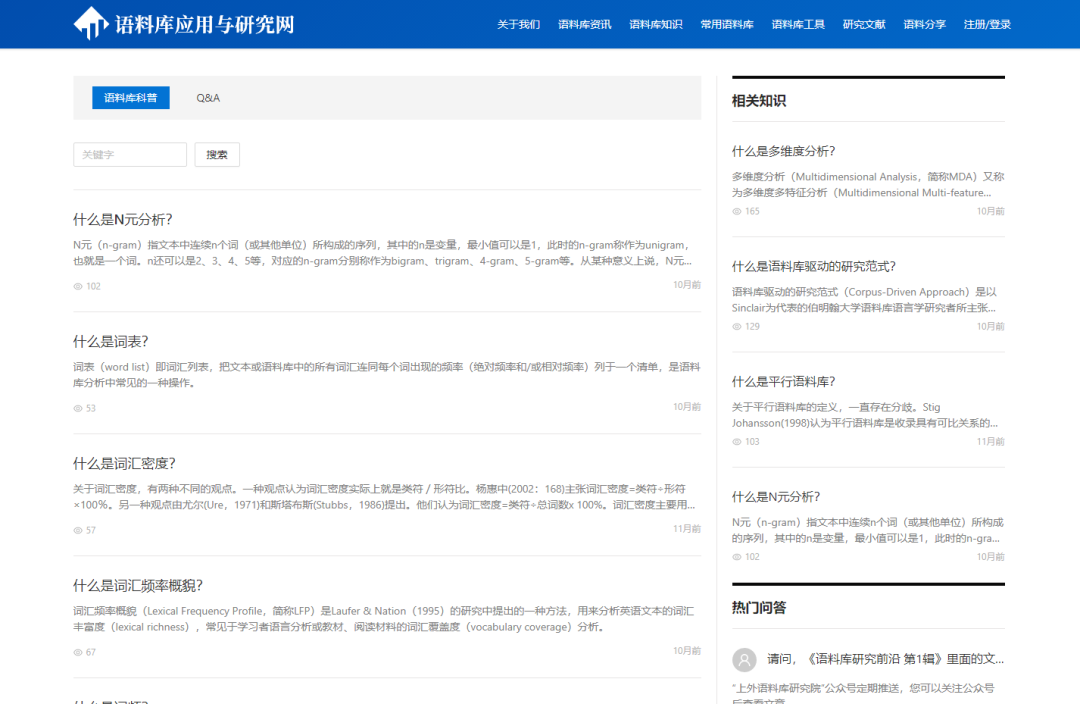Viewport: 1080px width, 704px height.
Task: Select the 语料库科普 tab
Action: point(130,97)
